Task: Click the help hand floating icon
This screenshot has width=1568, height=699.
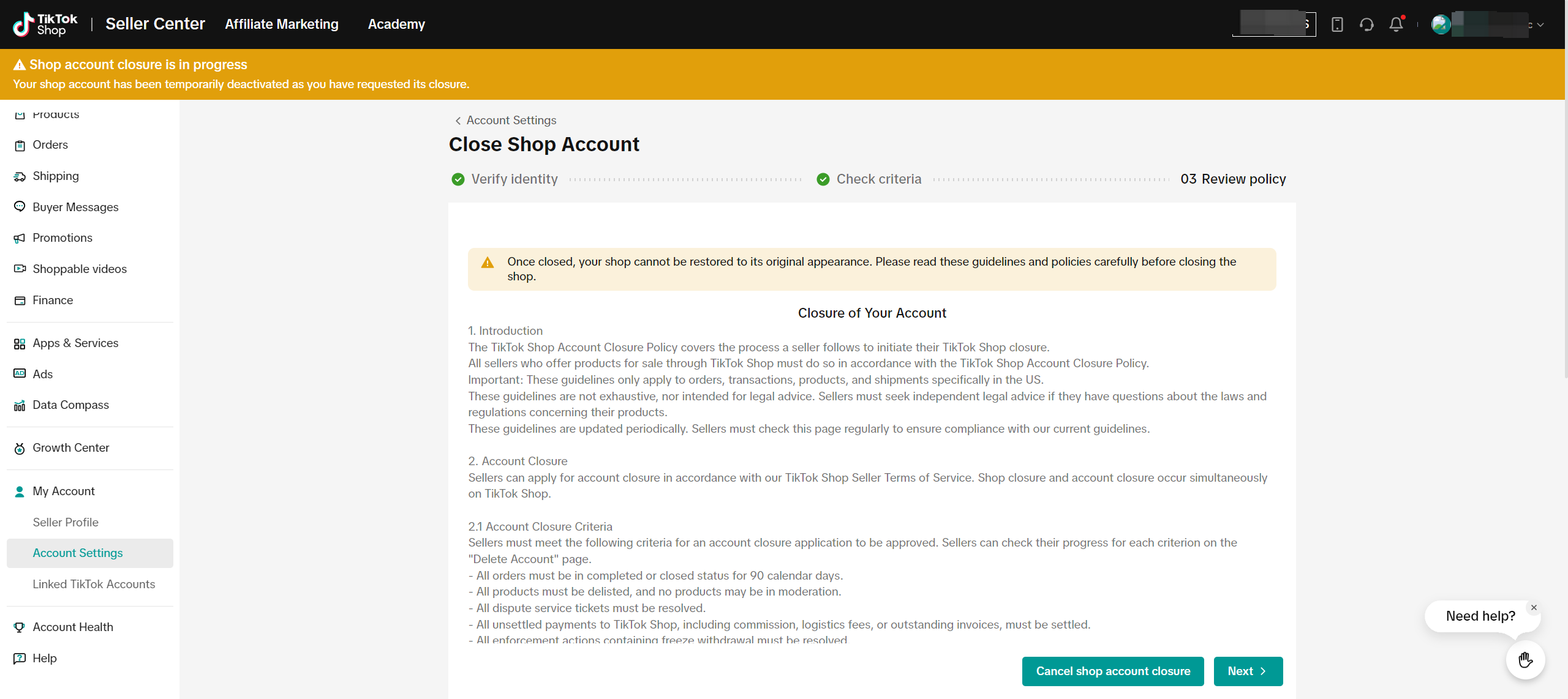Action: (1525, 660)
